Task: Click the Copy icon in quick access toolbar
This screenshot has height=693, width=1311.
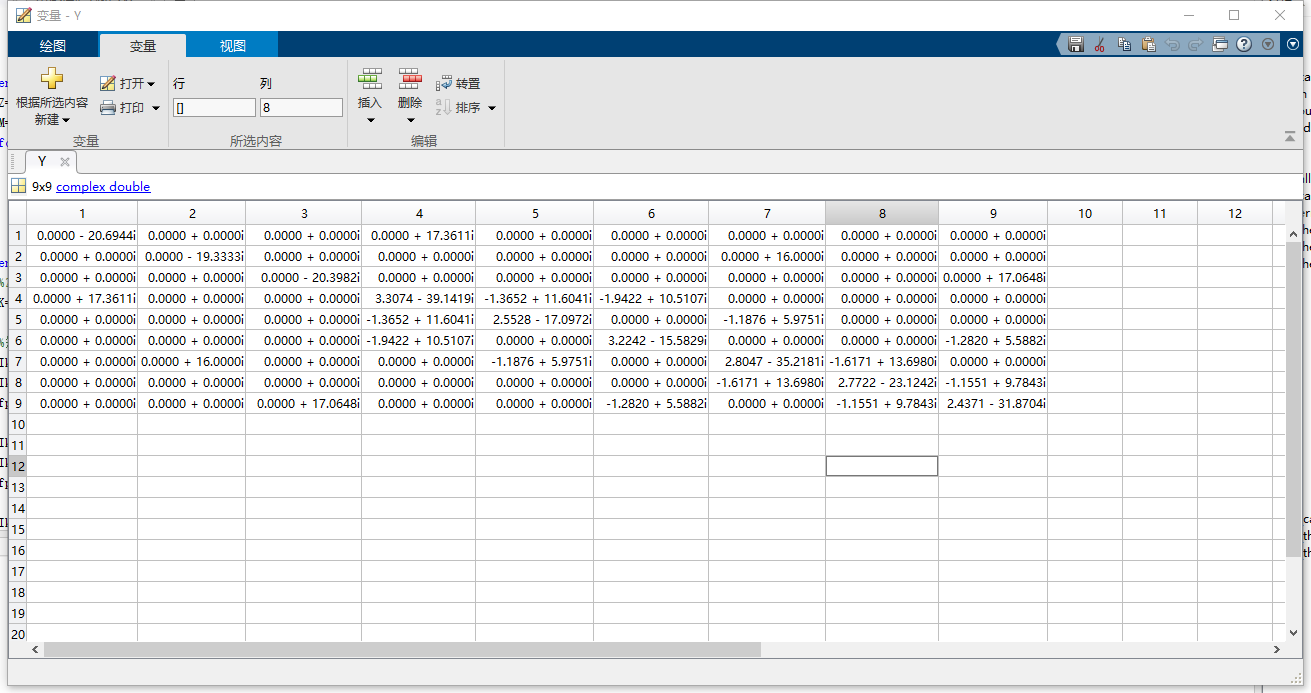Action: pos(1124,44)
